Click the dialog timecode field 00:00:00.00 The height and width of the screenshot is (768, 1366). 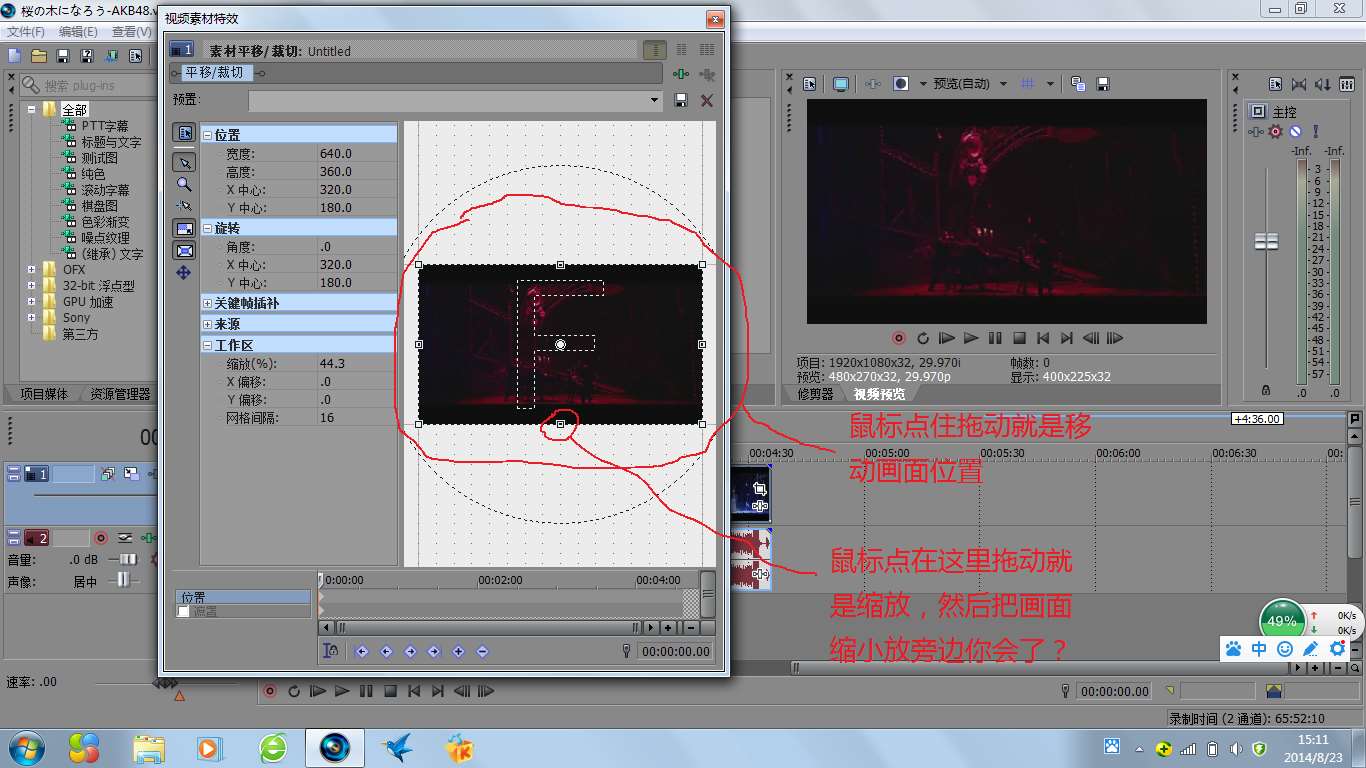pos(676,651)
